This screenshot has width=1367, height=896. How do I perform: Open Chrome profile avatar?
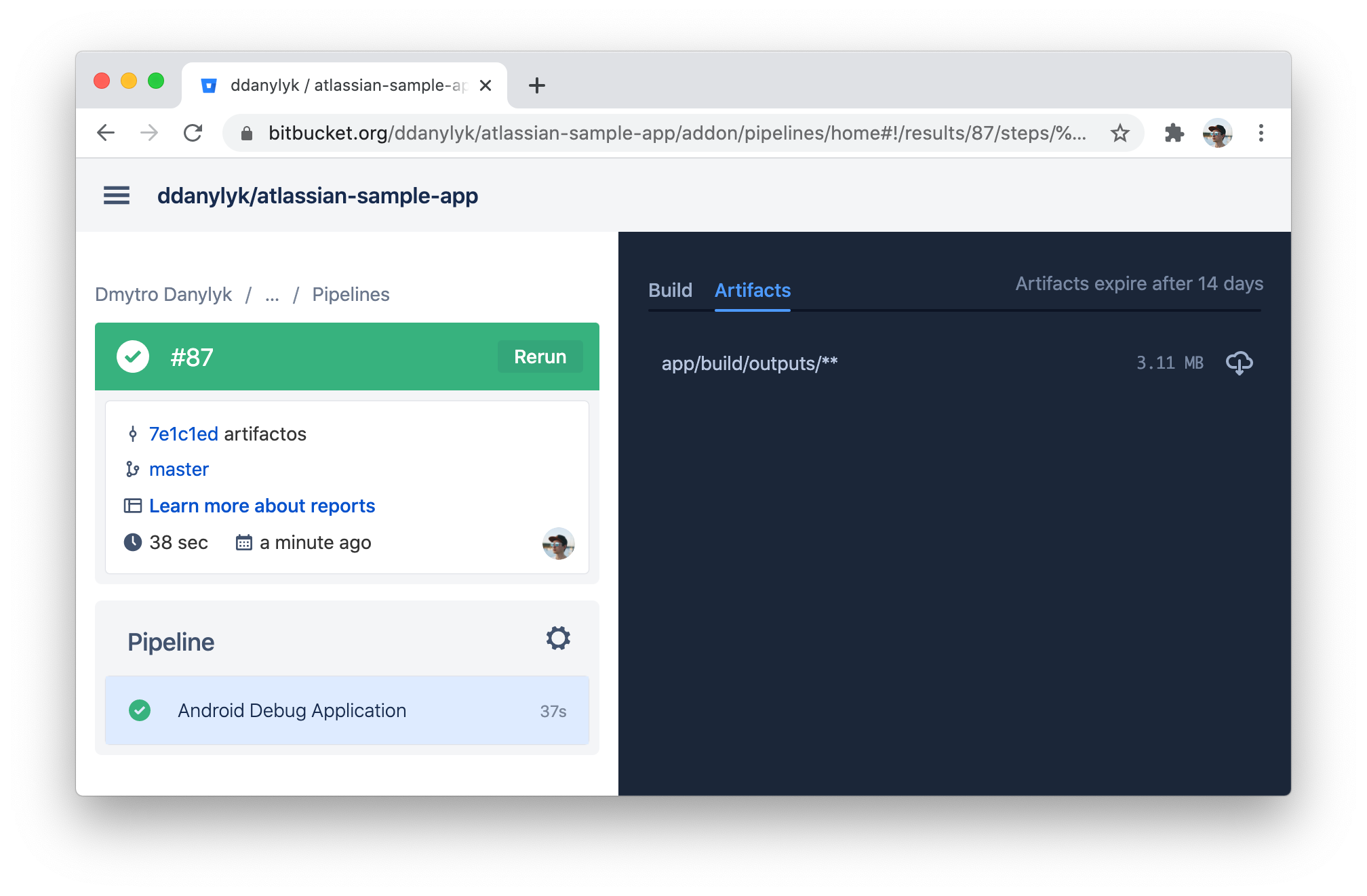point(1217,133)
